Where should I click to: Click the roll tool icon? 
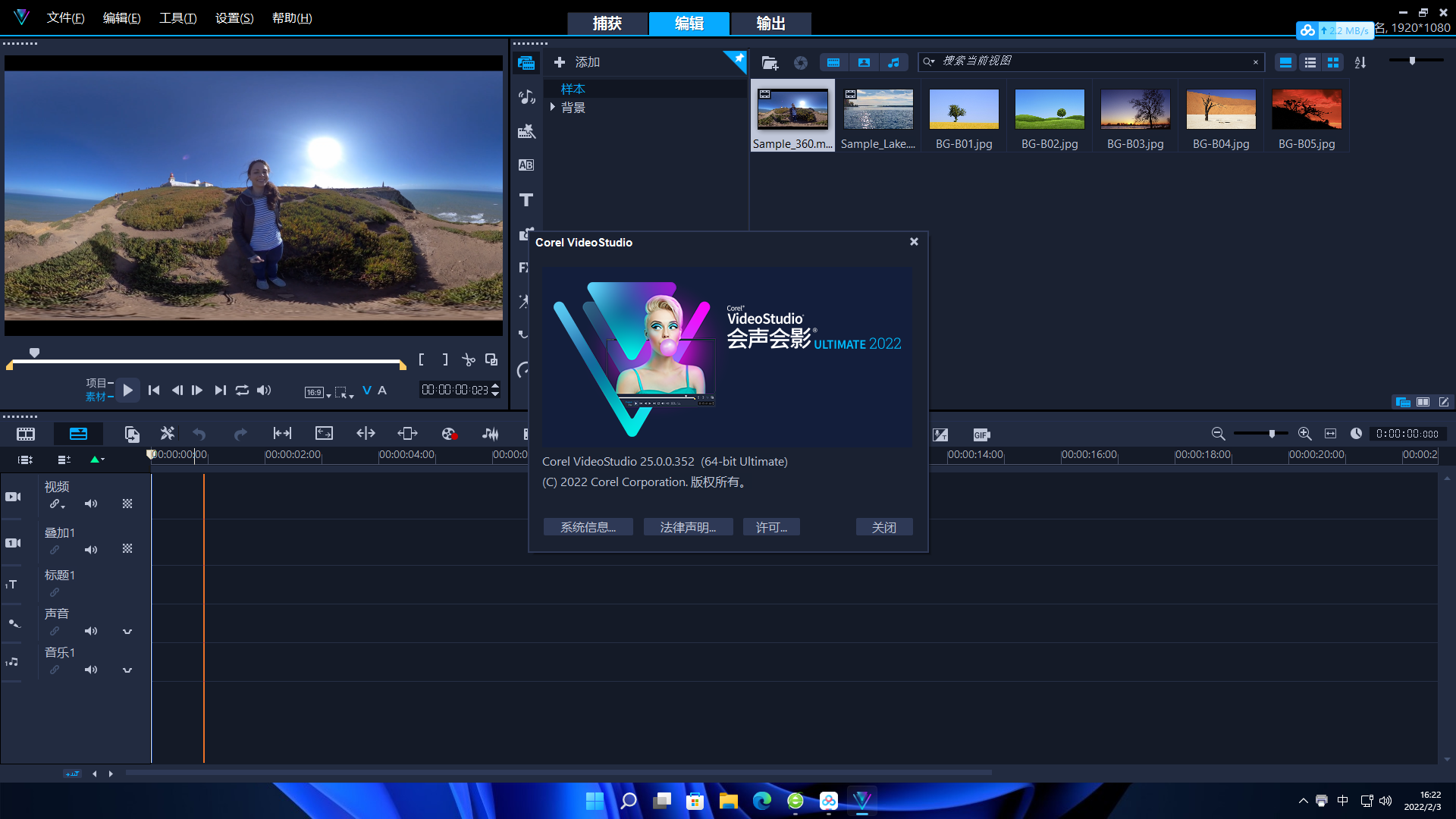click(x=366, y=433)
